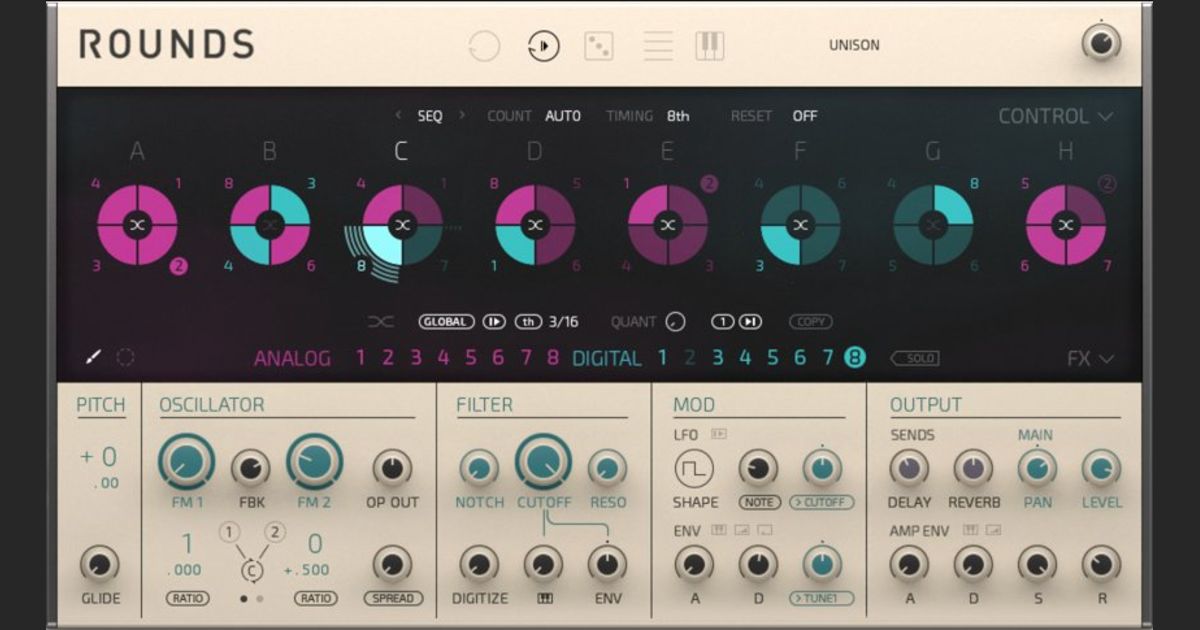Click the dice randomize icon
This screenshot has height=630, width=1200.
pos(597,45)
